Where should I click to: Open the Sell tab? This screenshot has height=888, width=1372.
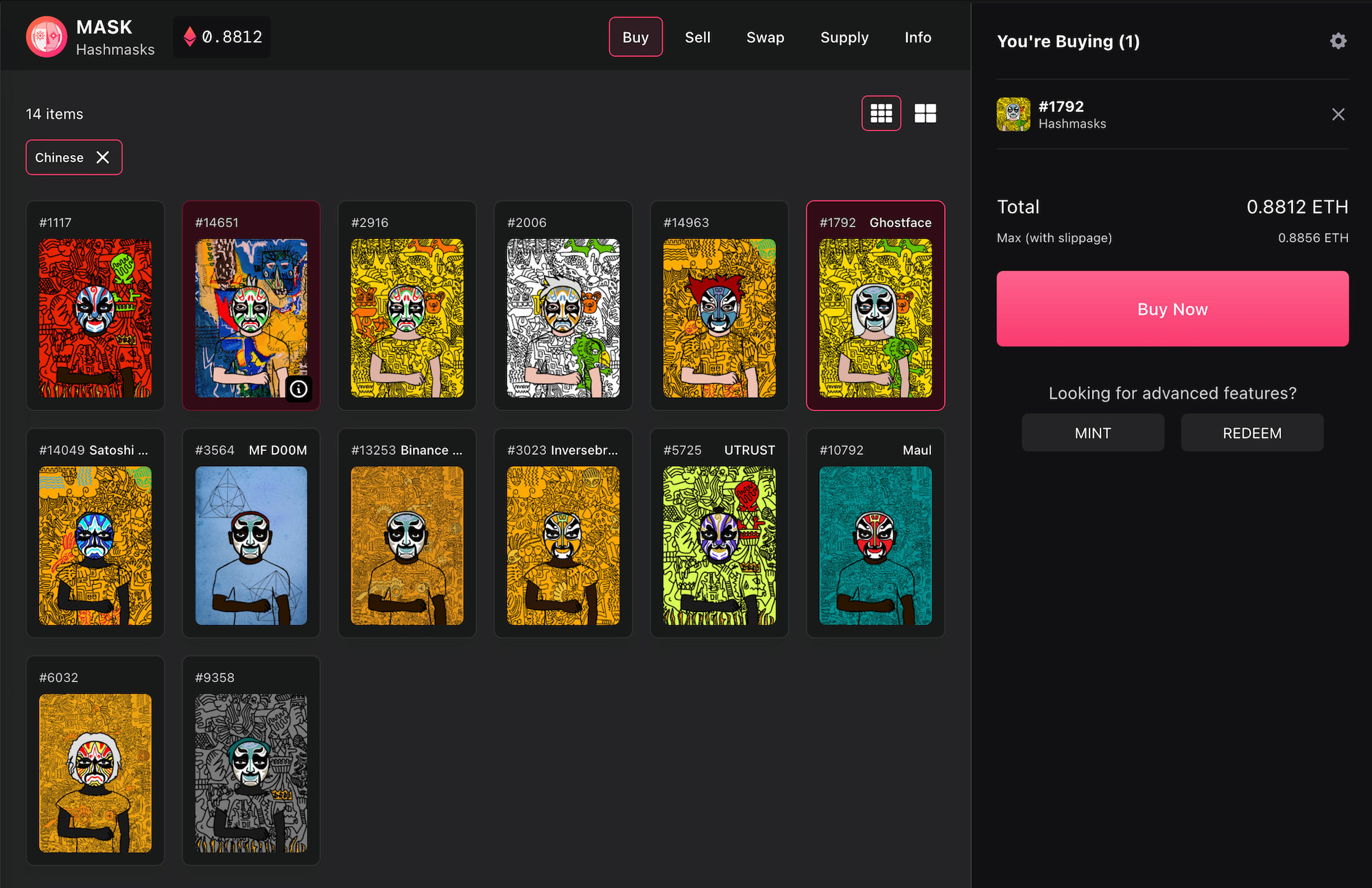point(697,37)
